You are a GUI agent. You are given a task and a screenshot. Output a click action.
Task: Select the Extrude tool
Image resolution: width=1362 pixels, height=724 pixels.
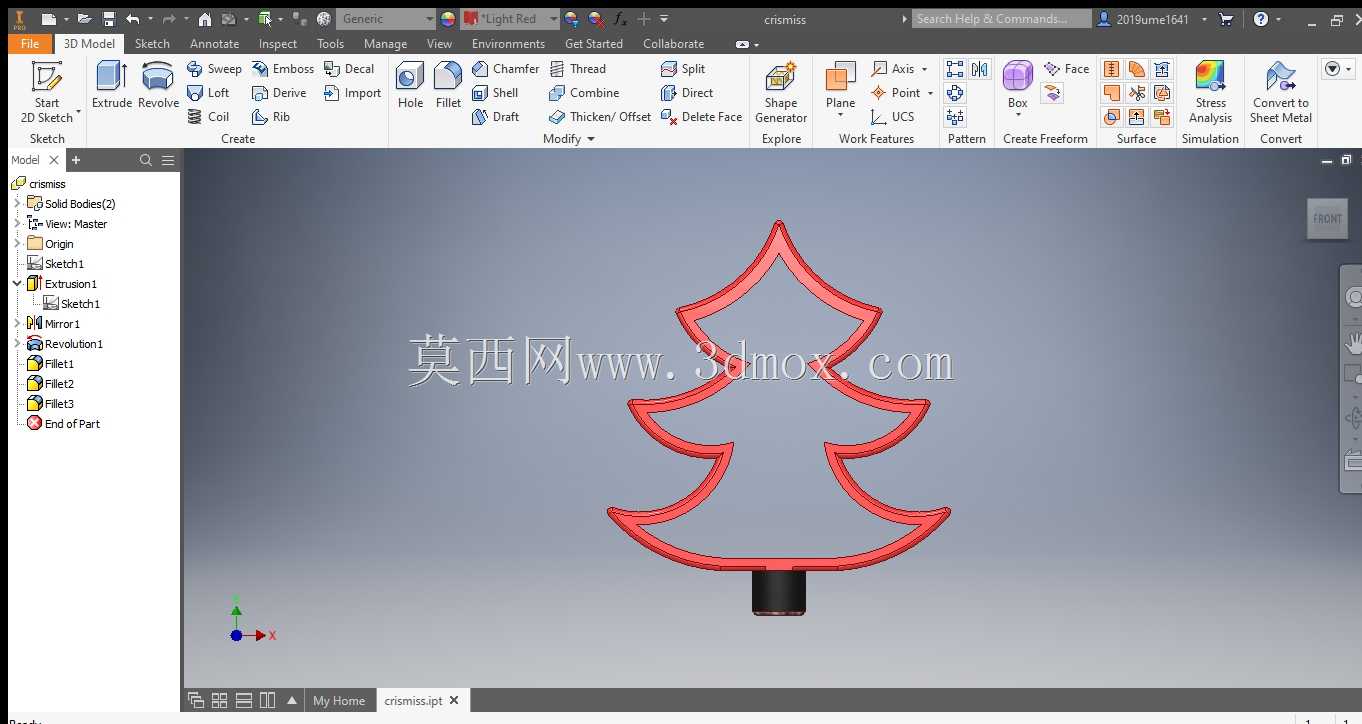[112, 85]
